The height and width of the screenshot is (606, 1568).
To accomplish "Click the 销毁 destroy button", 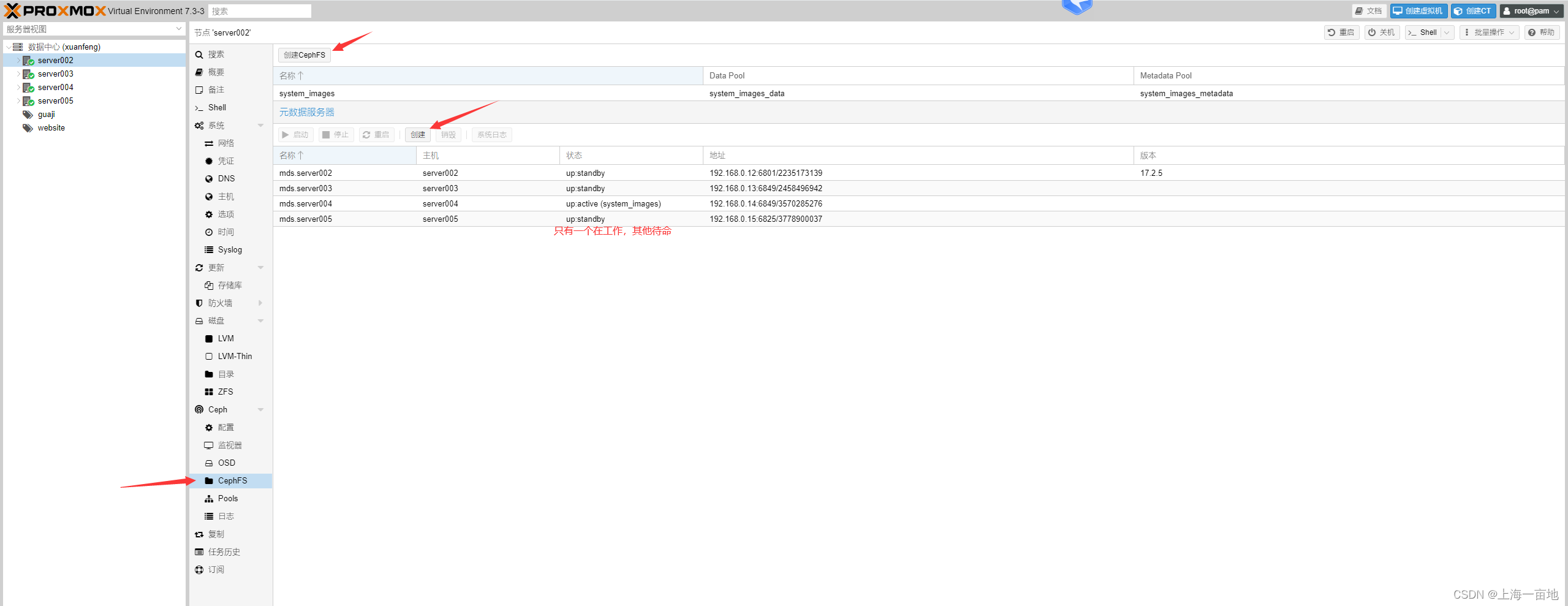I will [449, 135].
